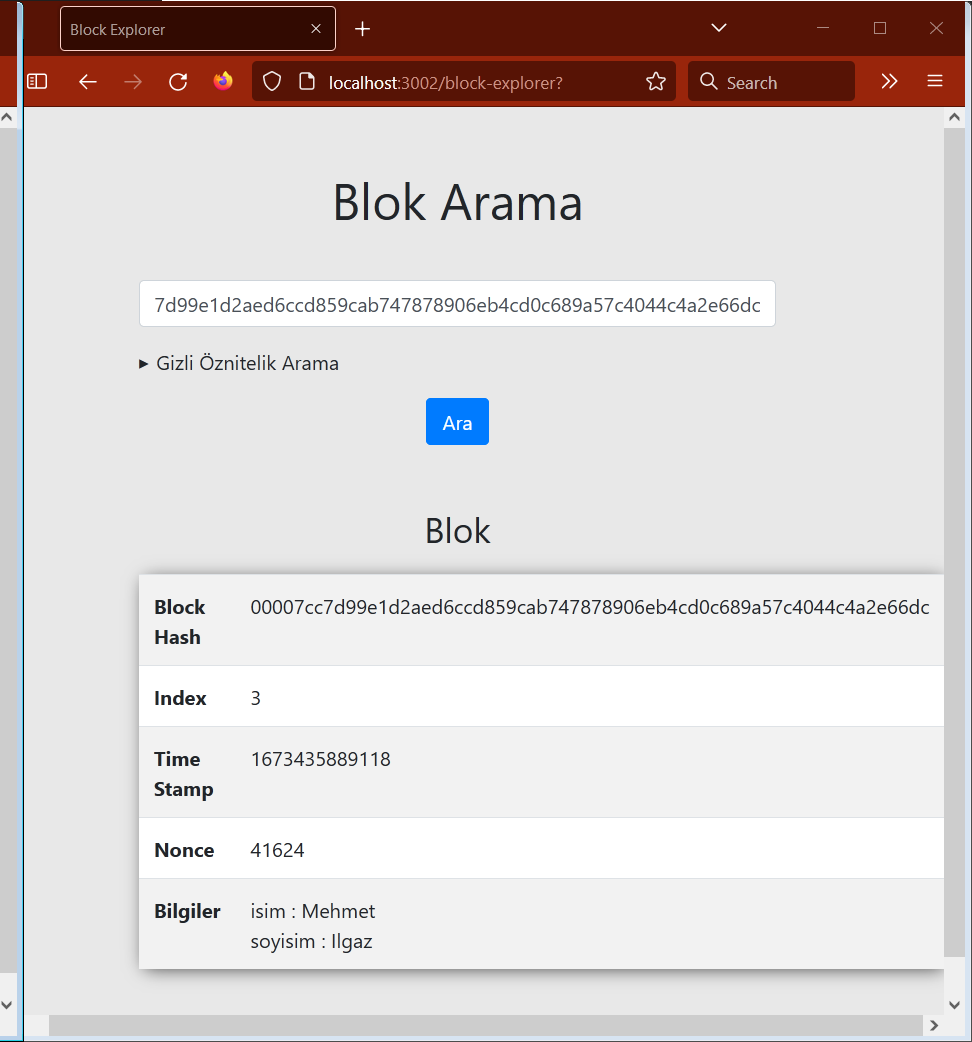The width and height of the screenshot is (972, 1042).
Task: Click the back navigation arrow
Action: 87,82
